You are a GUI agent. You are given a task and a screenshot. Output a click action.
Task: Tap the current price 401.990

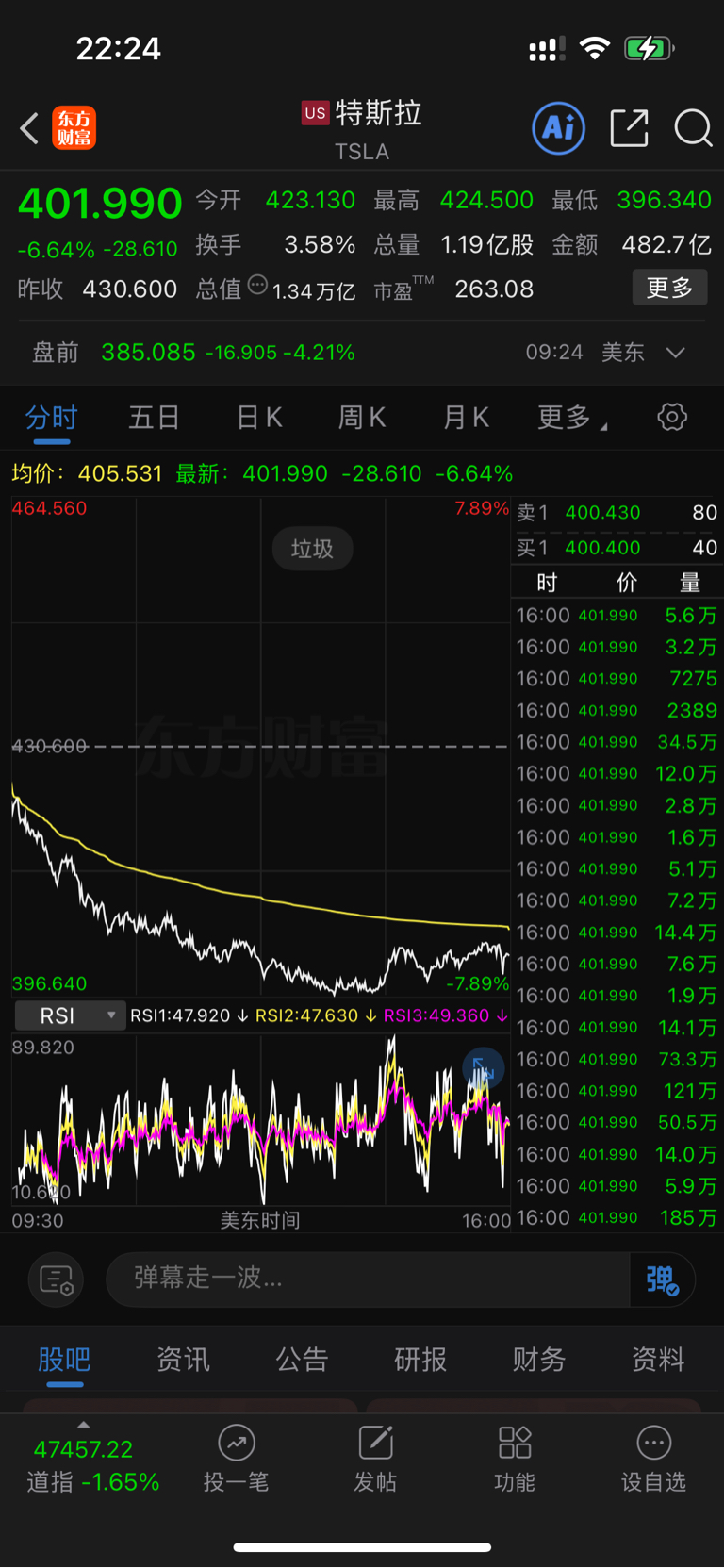coord(100,204)
